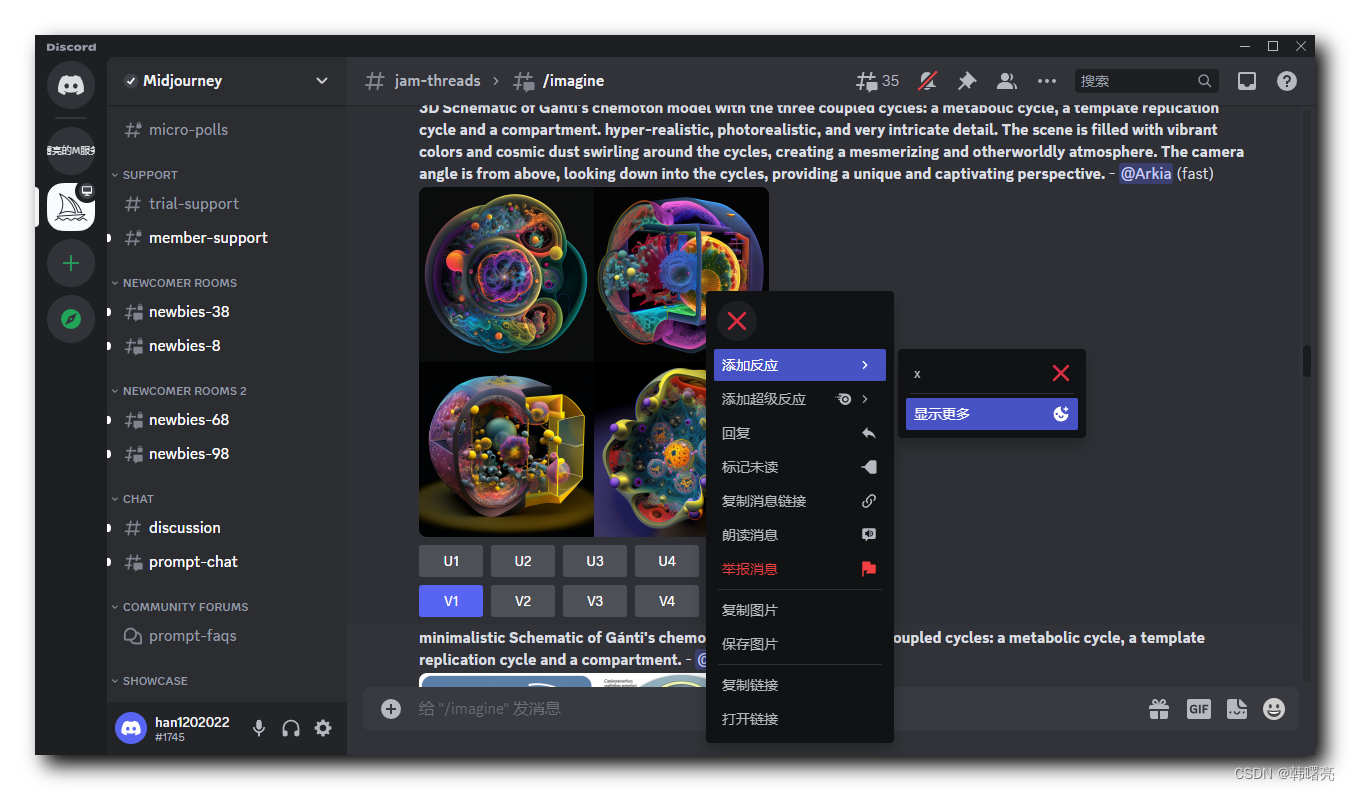This screenshot has width=1350, height=790.
Task: Click the message input for /imagine
Action: (770, 709)
